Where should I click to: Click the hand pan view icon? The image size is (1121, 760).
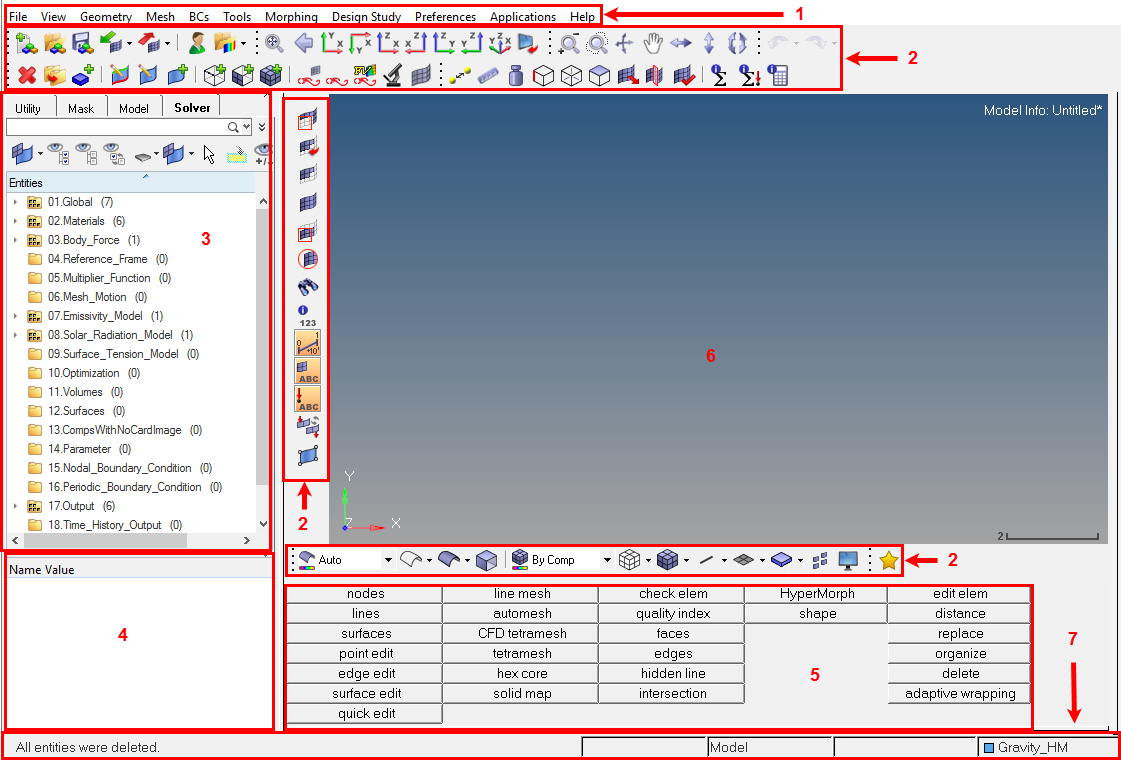653,43
